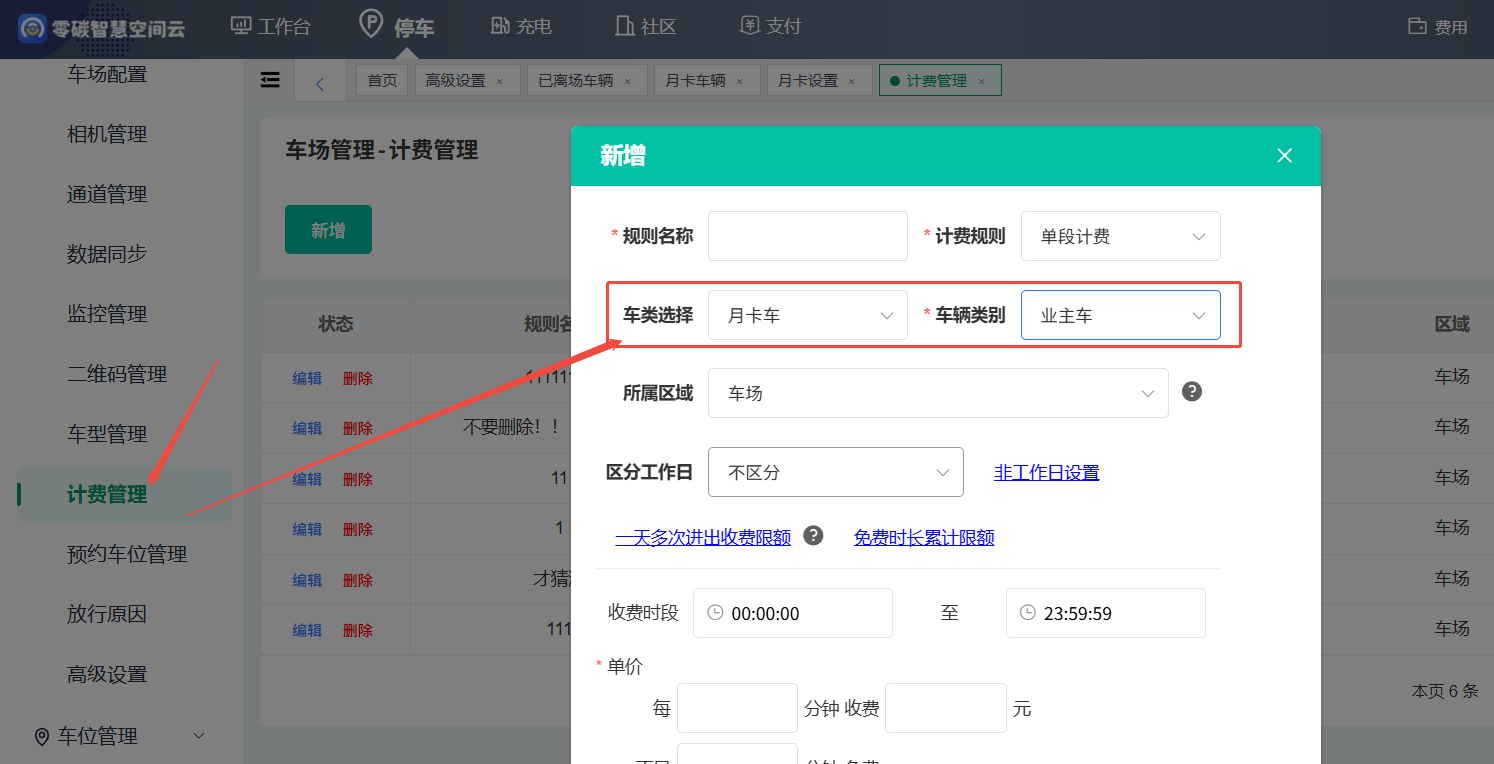Viewport: 1494px width, 764px height.
Task: Open 相机管理 in the sidebar
Action: (107, 134)
